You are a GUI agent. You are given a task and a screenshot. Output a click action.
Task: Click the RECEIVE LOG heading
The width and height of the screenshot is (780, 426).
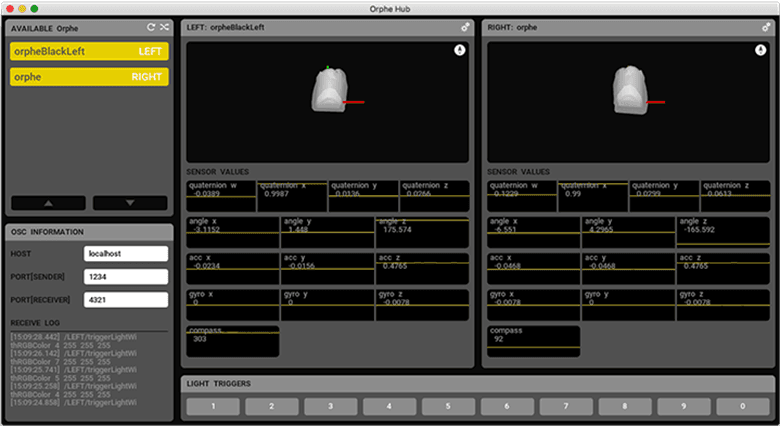pyautogui.click(x=35, y=323)
